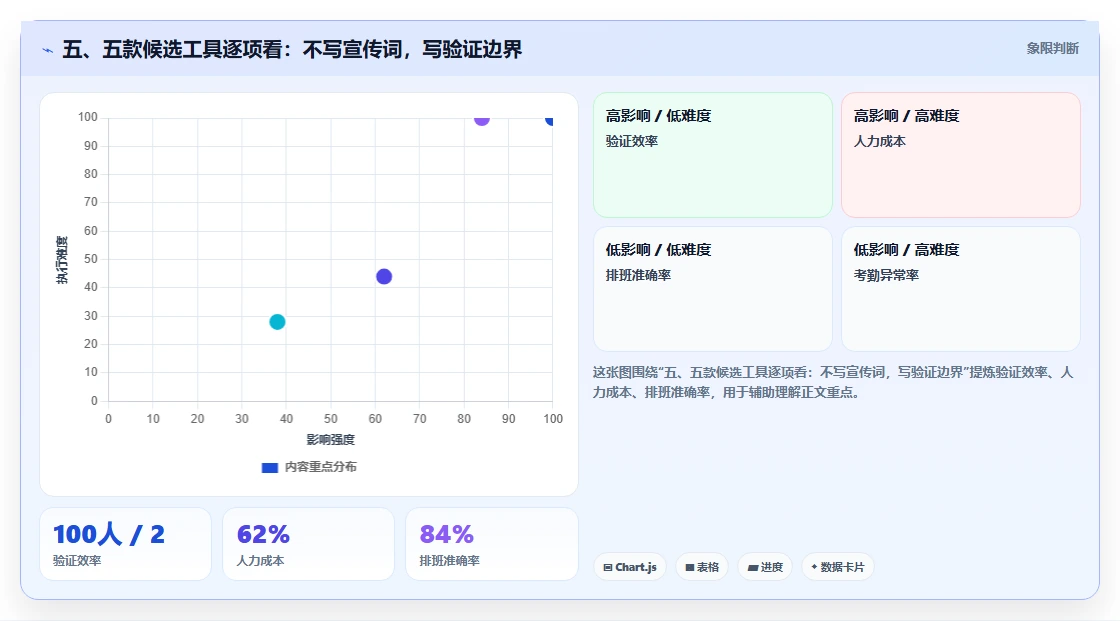Screen dimensions: 1120x621
Task: Click the 影响强度 x-axis title
Action: click(x=331, y=439)
